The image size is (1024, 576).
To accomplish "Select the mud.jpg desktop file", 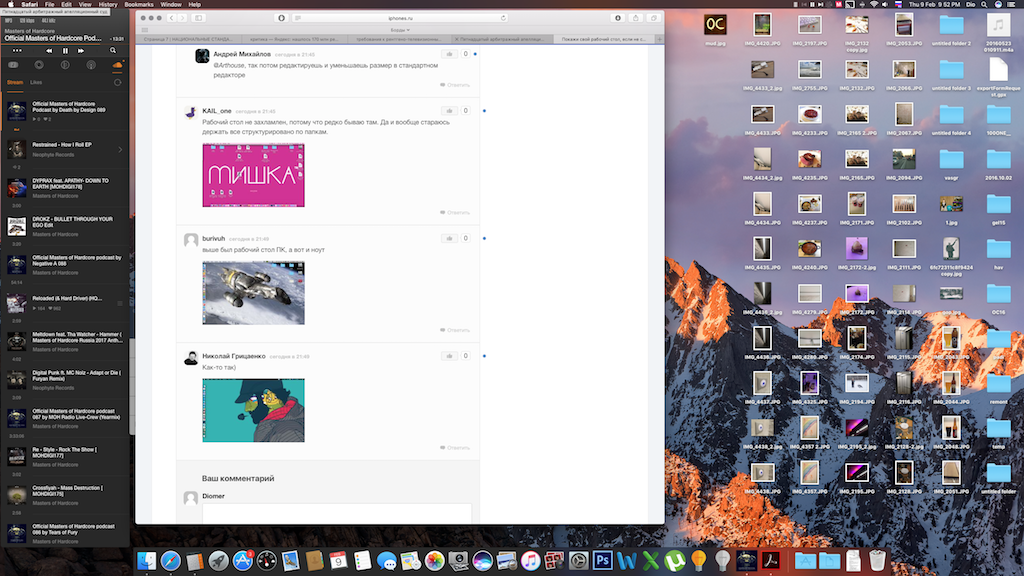I will (x=715, y=30).
